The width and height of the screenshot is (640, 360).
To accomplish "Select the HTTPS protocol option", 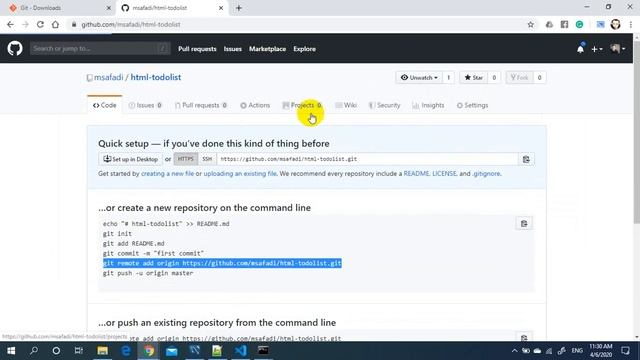I will pos(186,159).
